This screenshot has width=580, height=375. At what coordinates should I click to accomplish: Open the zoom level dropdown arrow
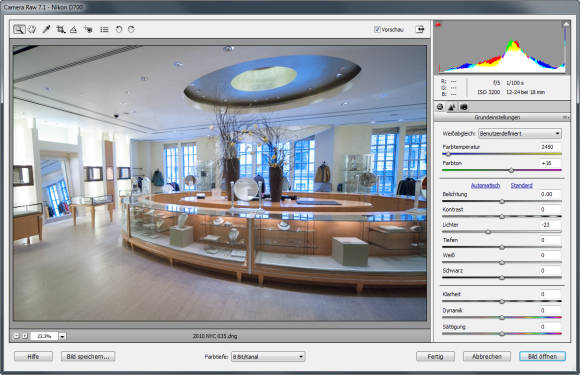point(62,337)
